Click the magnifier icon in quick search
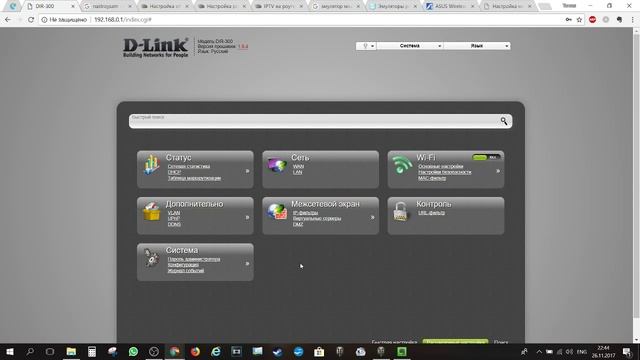Viewport: 640px width, 360px height. click(x=504, y=121)
